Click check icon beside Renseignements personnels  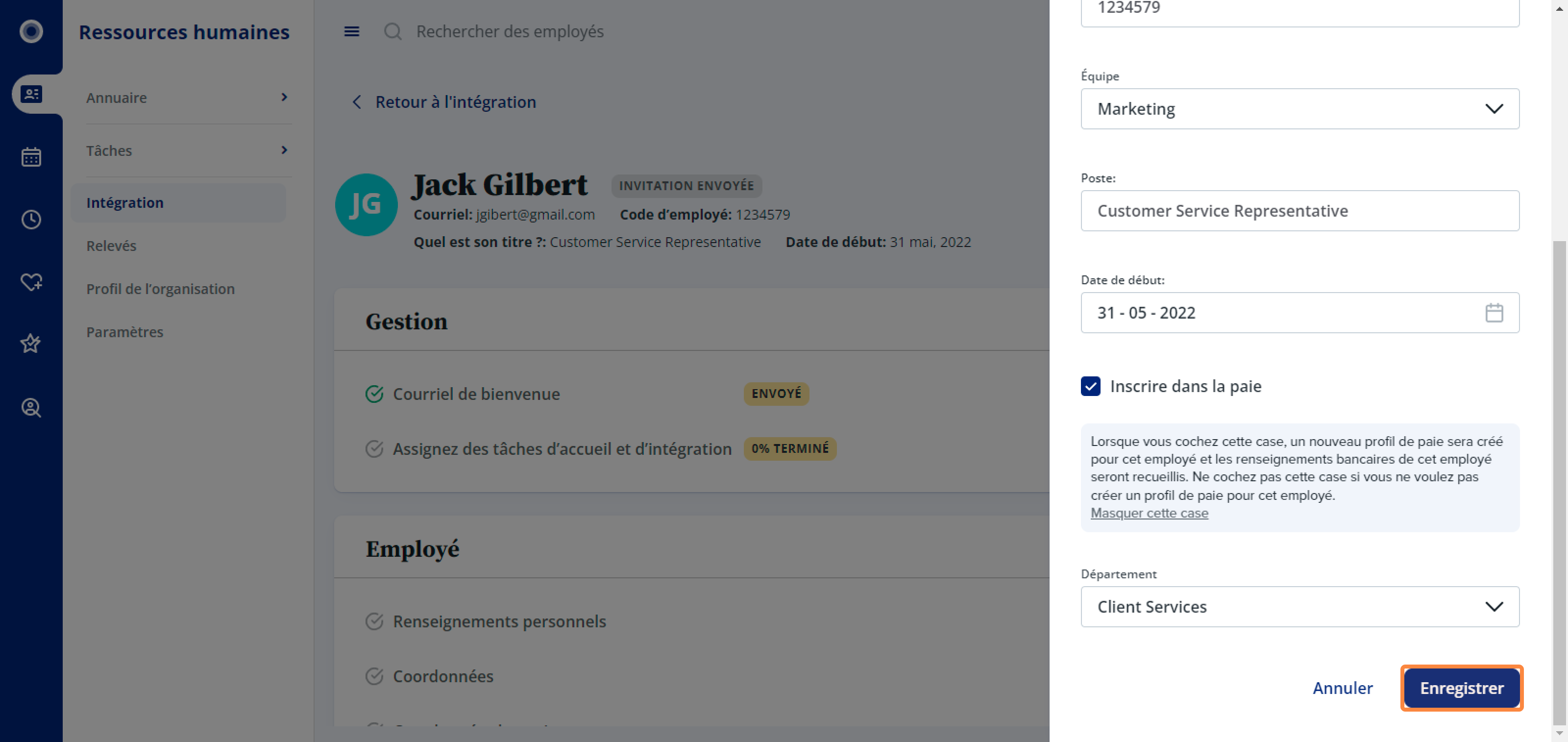tap(374, 621)
